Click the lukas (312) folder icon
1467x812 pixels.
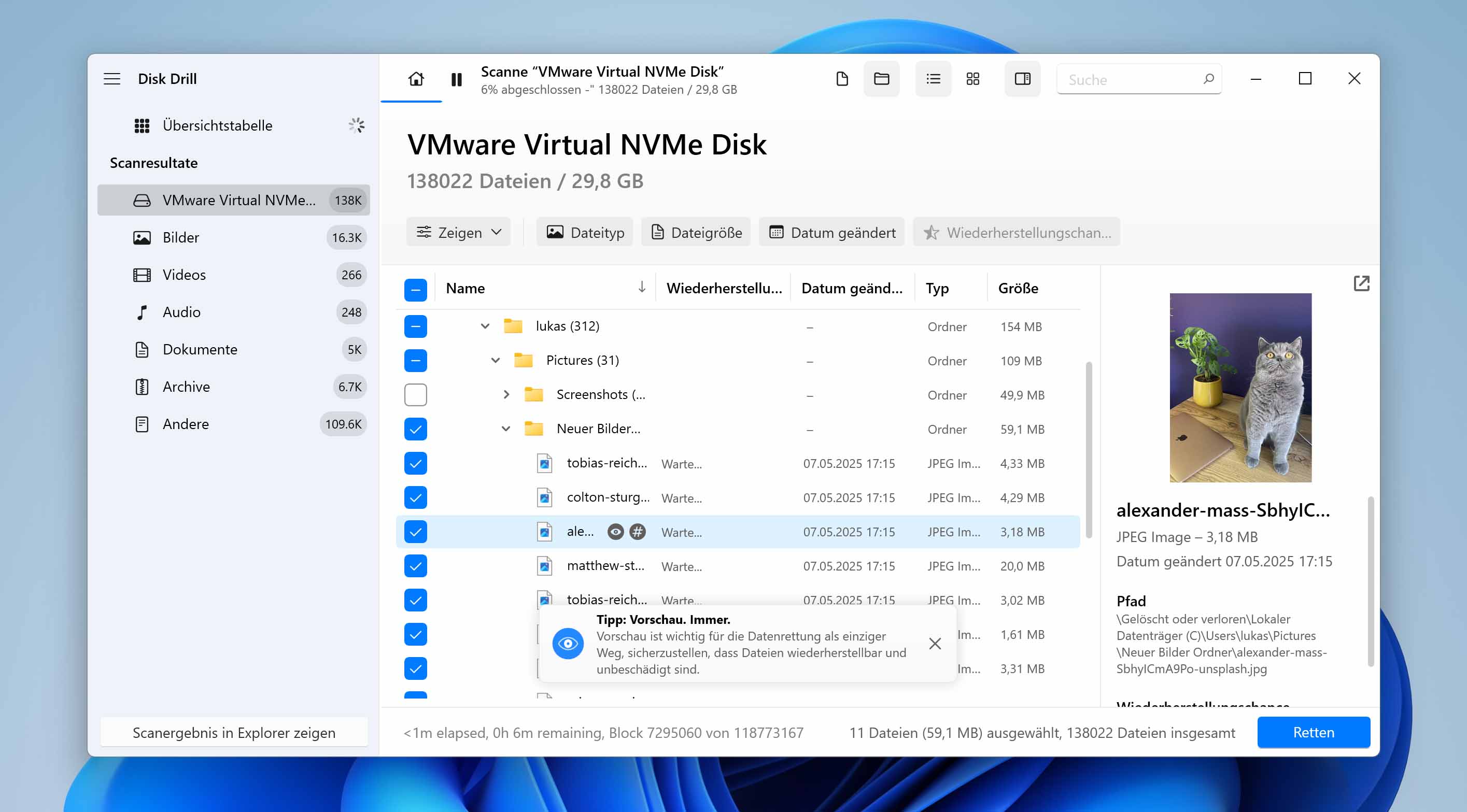click(x=513, y=326)
